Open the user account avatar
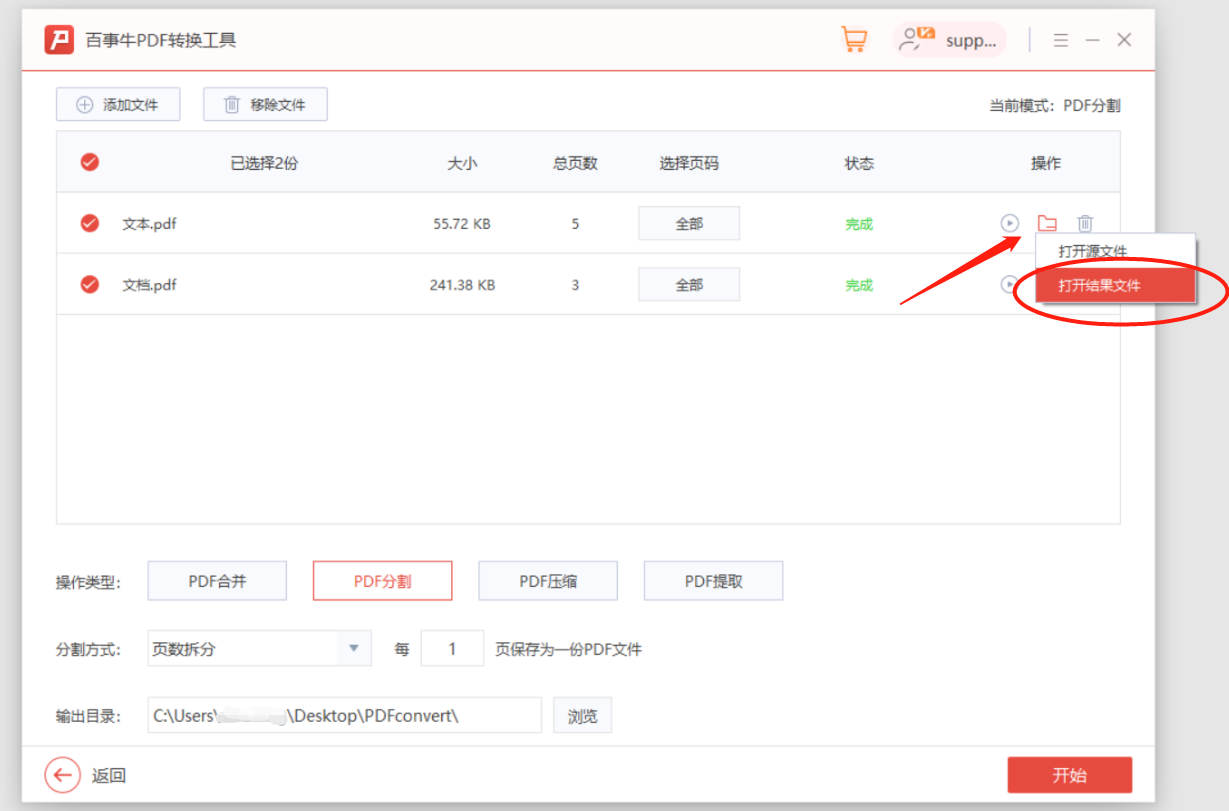 (x=917, y=39)
